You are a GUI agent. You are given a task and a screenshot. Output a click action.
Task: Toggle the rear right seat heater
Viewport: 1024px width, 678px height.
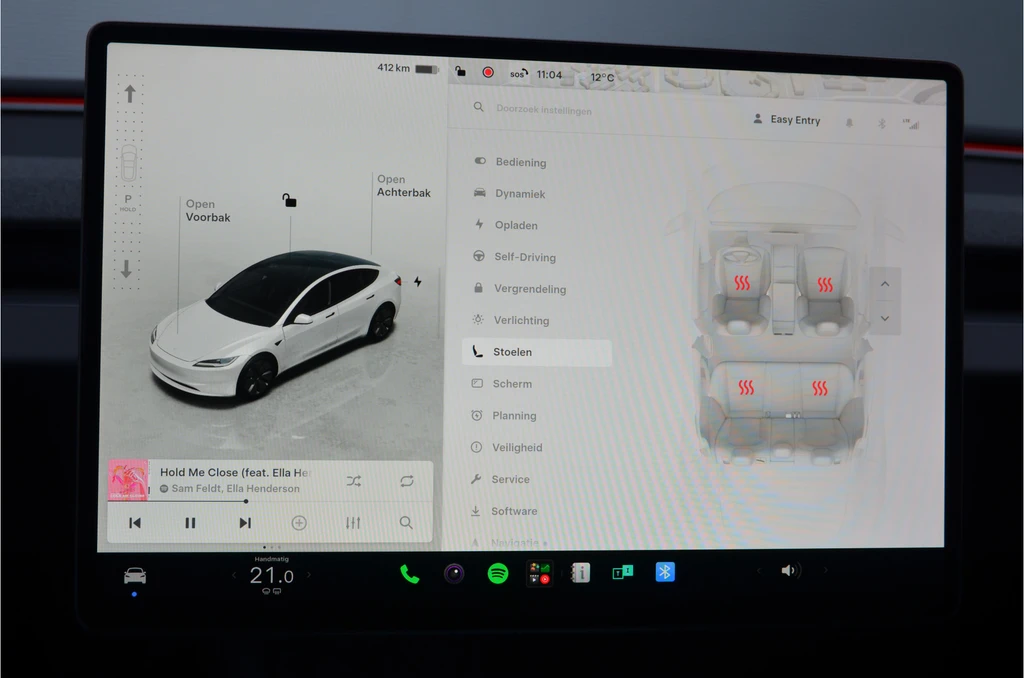(820, 389)
